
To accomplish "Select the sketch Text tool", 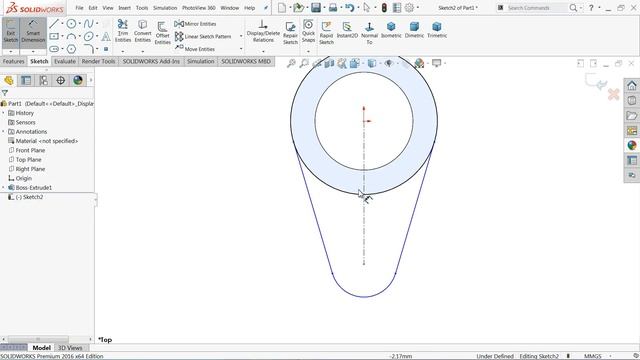I will (x=106, y=36).
